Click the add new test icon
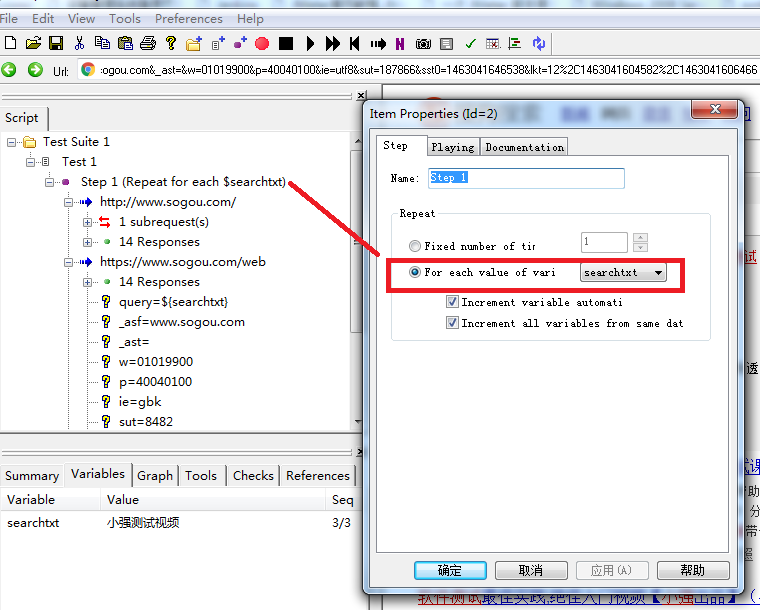Screen dimensions: 760x610 (218, 44)
